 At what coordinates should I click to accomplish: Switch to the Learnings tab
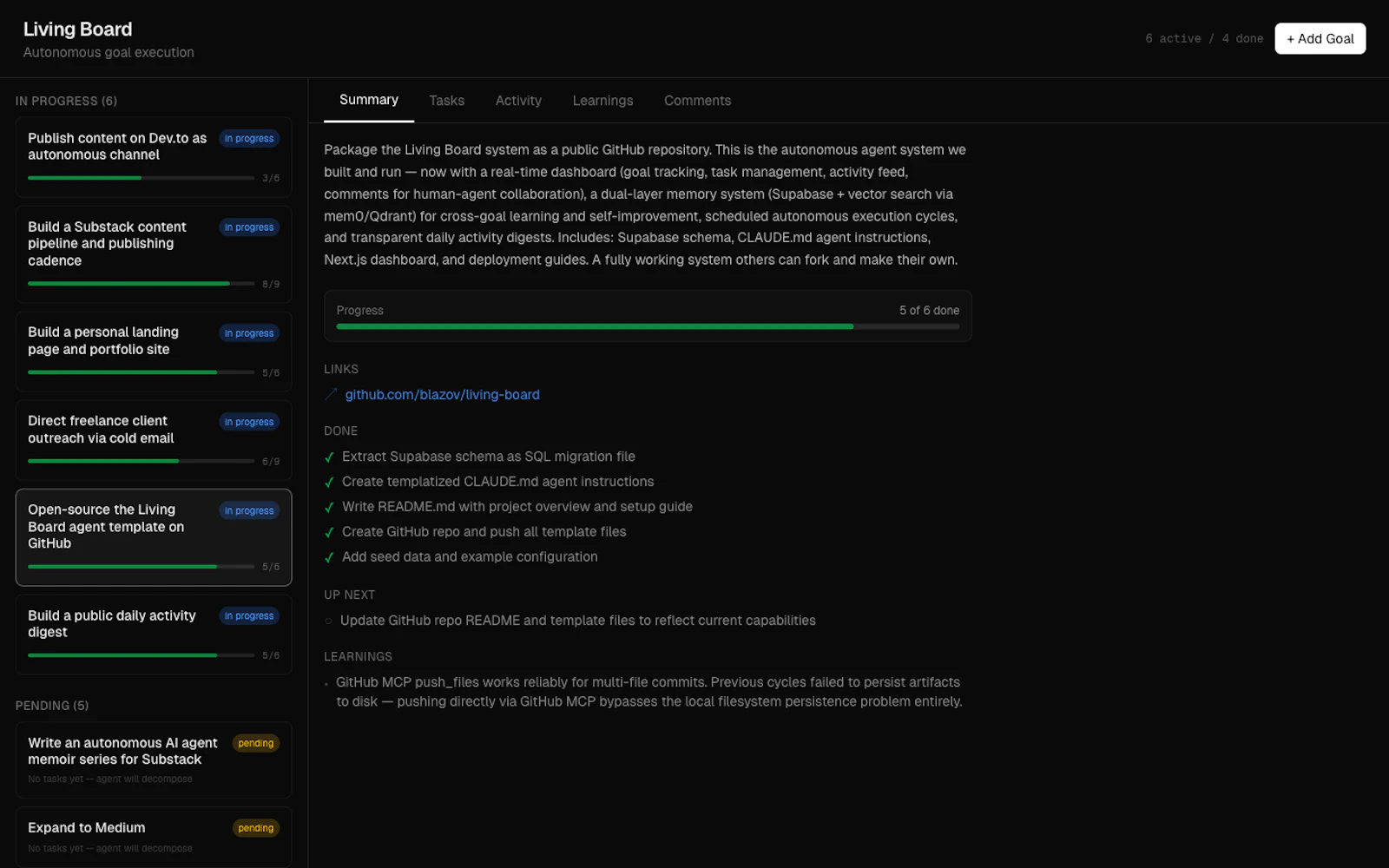[x=602, y=101]
